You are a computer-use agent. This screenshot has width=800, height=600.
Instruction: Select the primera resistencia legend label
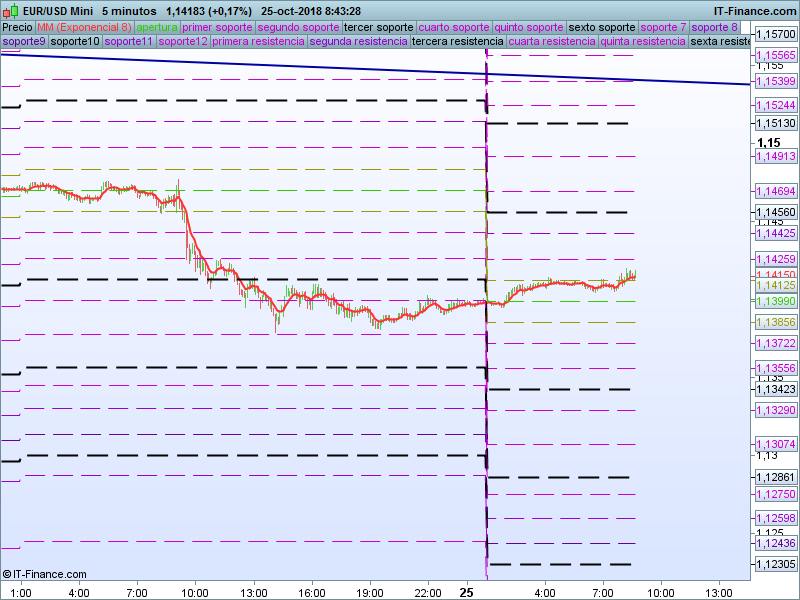pos(258,42)
